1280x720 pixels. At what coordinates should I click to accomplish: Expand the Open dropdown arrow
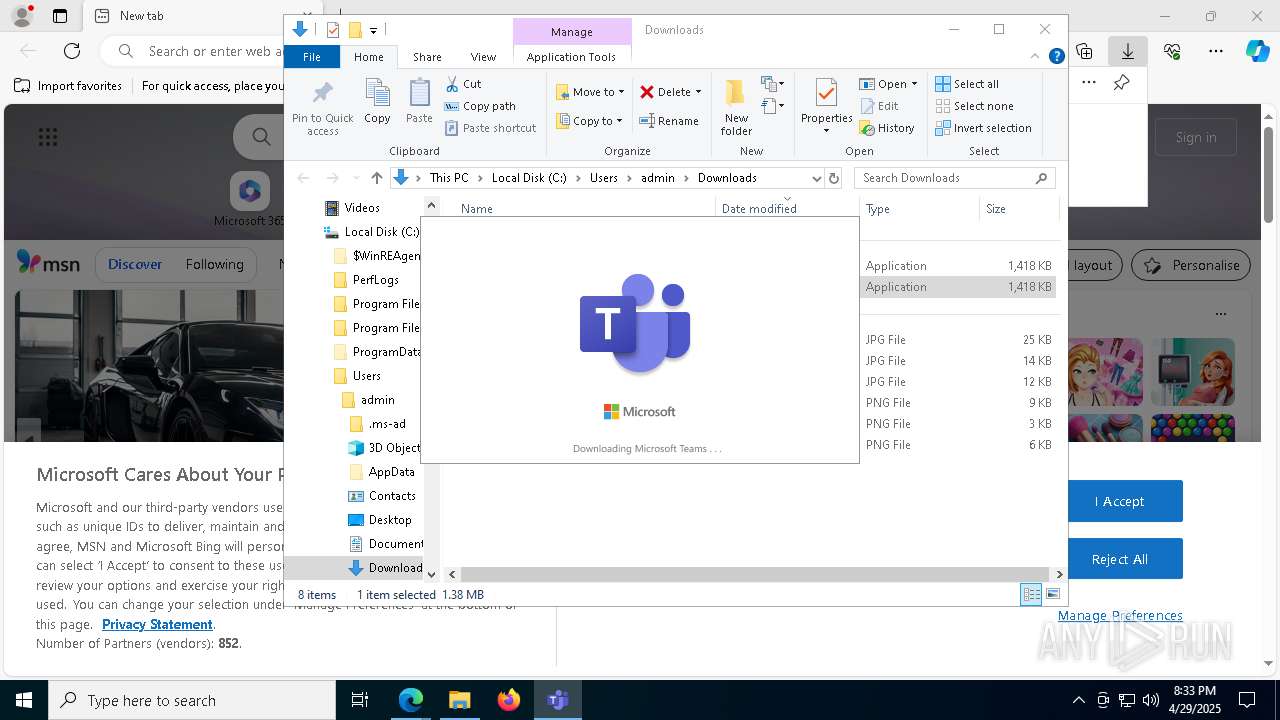point(914,84)
